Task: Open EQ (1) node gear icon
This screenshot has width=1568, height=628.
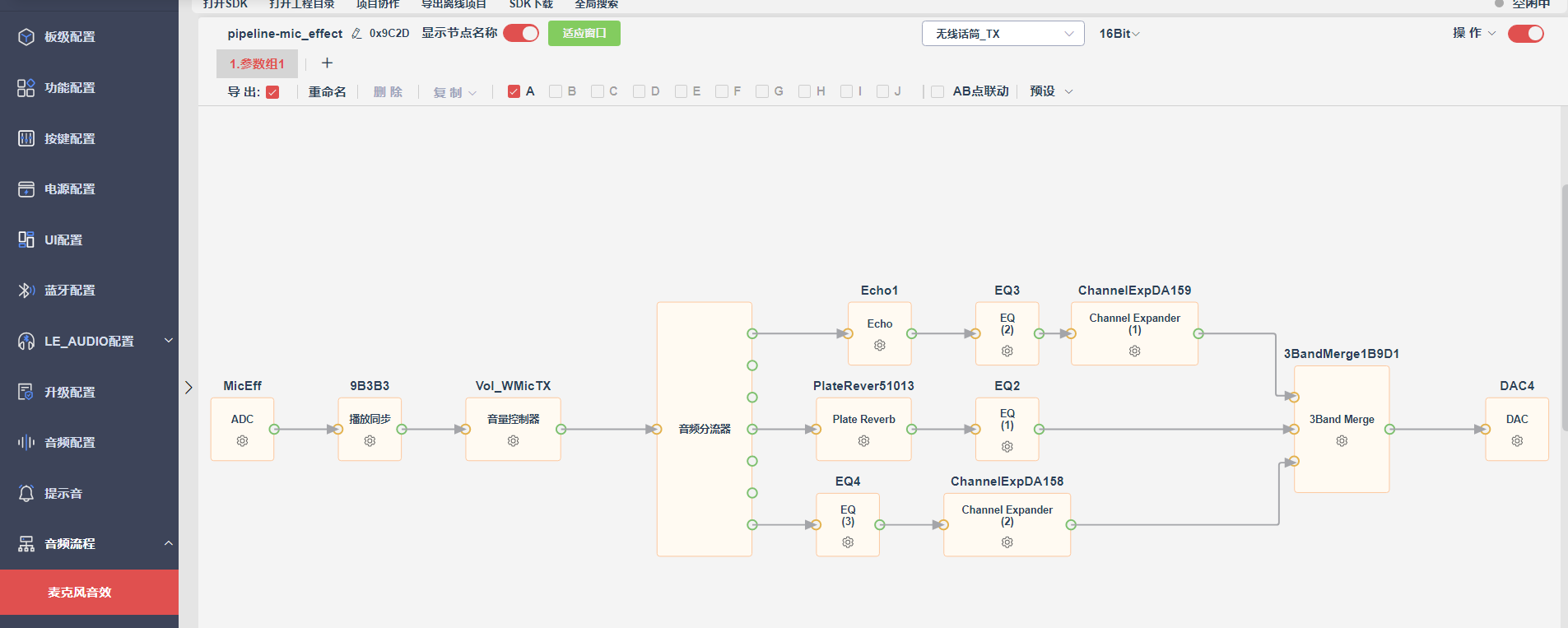Action: [x=1007, y=447]
